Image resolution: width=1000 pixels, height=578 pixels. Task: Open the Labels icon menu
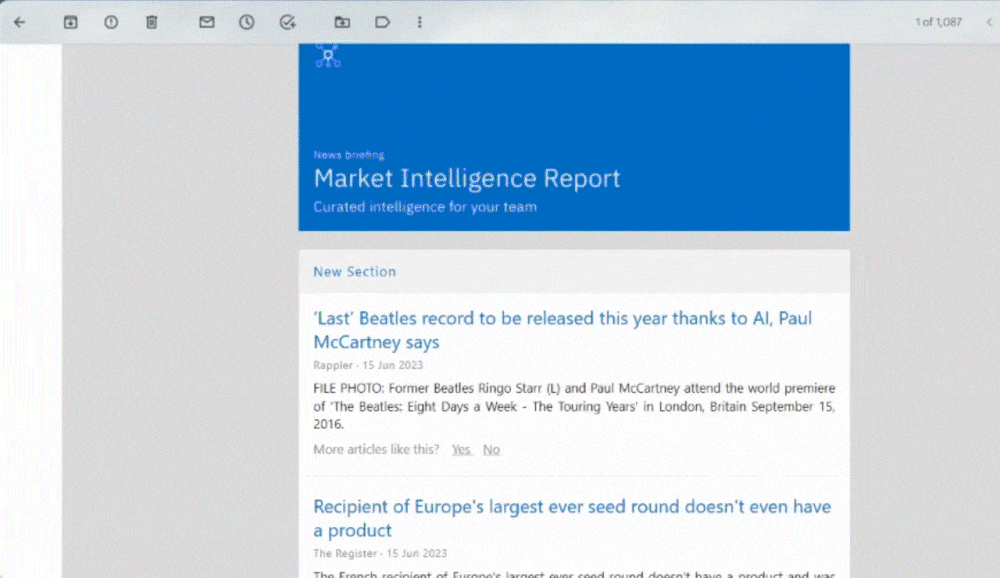click(383, 22)
